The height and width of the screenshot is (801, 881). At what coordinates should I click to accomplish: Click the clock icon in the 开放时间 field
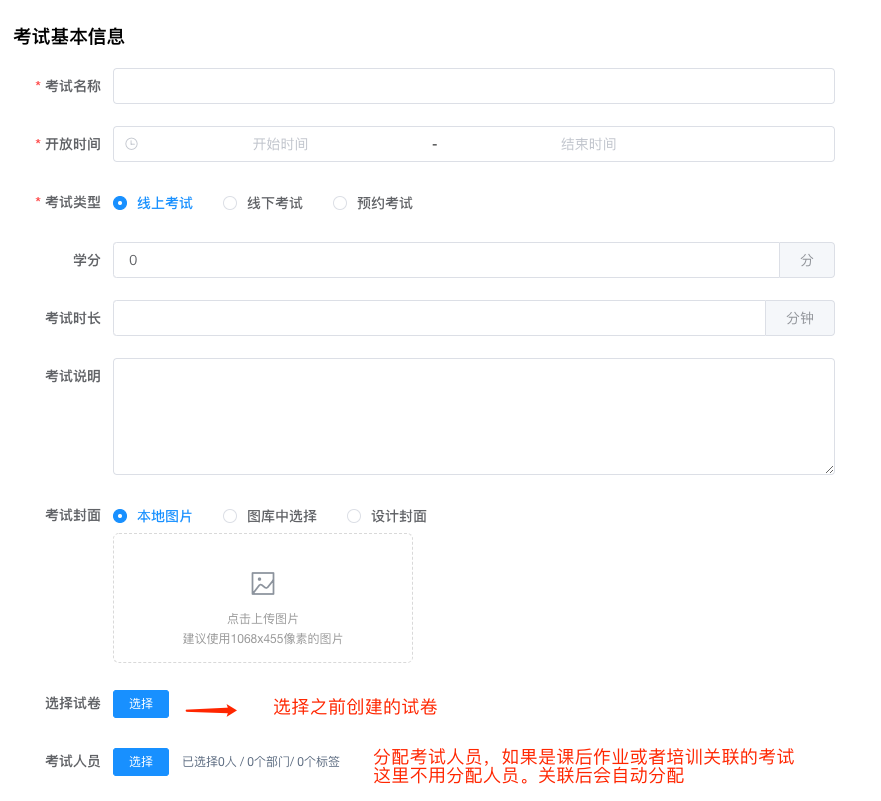pyautogui.click(x=131, y=144)
